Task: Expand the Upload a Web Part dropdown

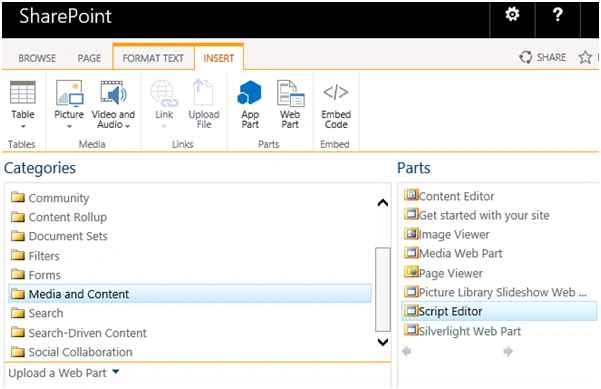Action: click(x=115, y=371)
